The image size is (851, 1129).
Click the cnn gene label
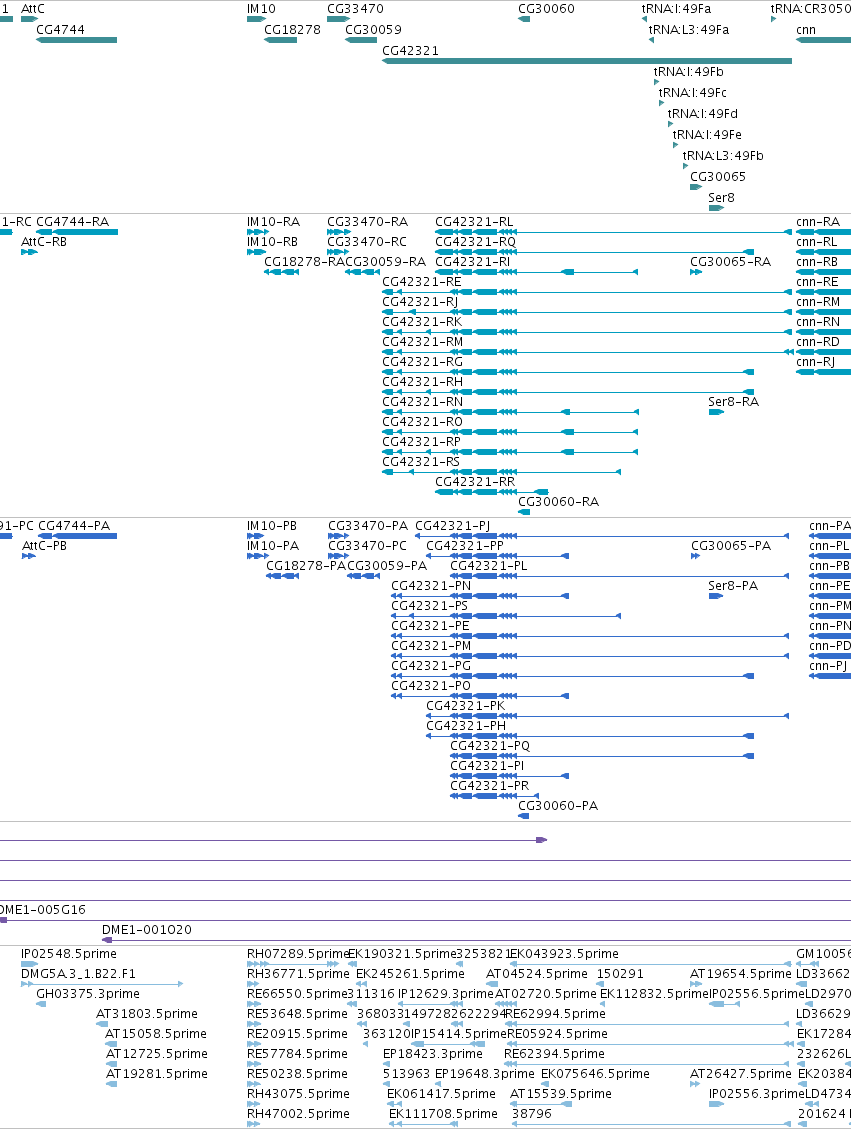[x=806, y=30]
